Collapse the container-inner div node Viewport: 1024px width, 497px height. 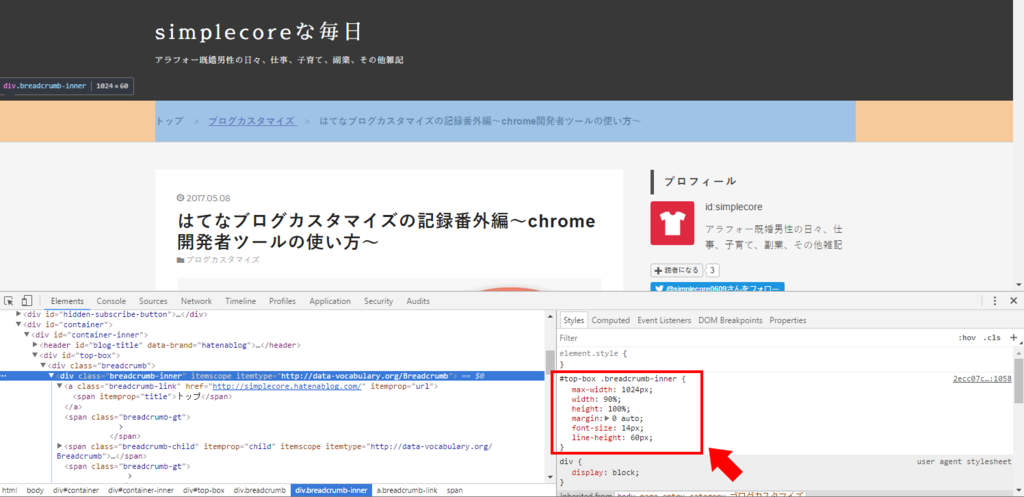(x=27, y=334)
